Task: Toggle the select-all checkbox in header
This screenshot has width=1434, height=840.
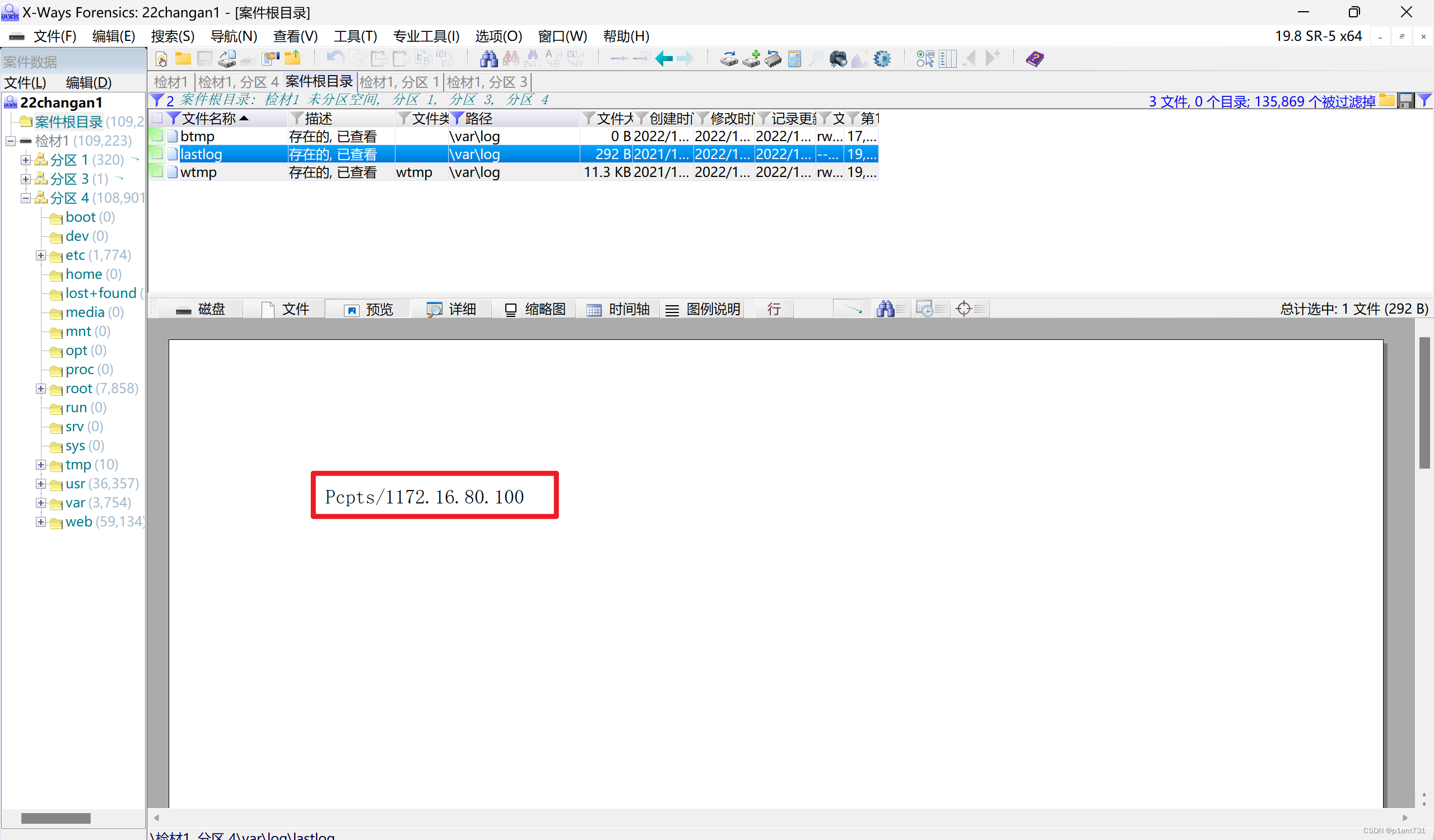Action: coord(157,118)
